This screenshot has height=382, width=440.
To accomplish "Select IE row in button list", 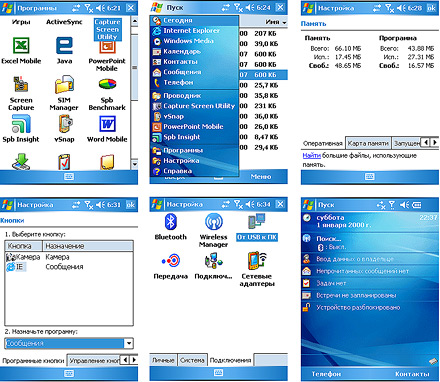I will (69, 267).
